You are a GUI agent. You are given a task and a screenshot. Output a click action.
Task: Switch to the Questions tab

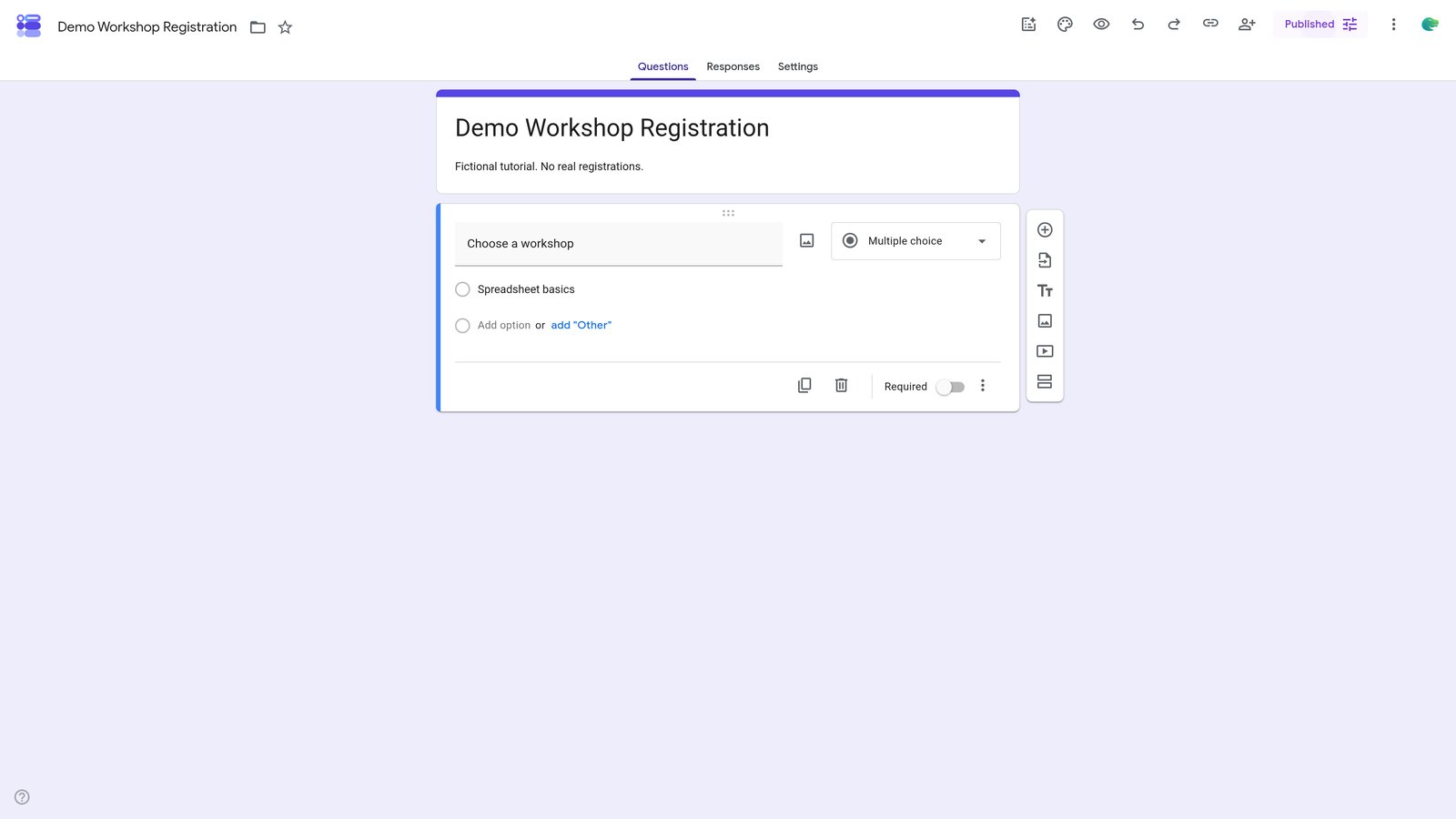pos(662,66)
